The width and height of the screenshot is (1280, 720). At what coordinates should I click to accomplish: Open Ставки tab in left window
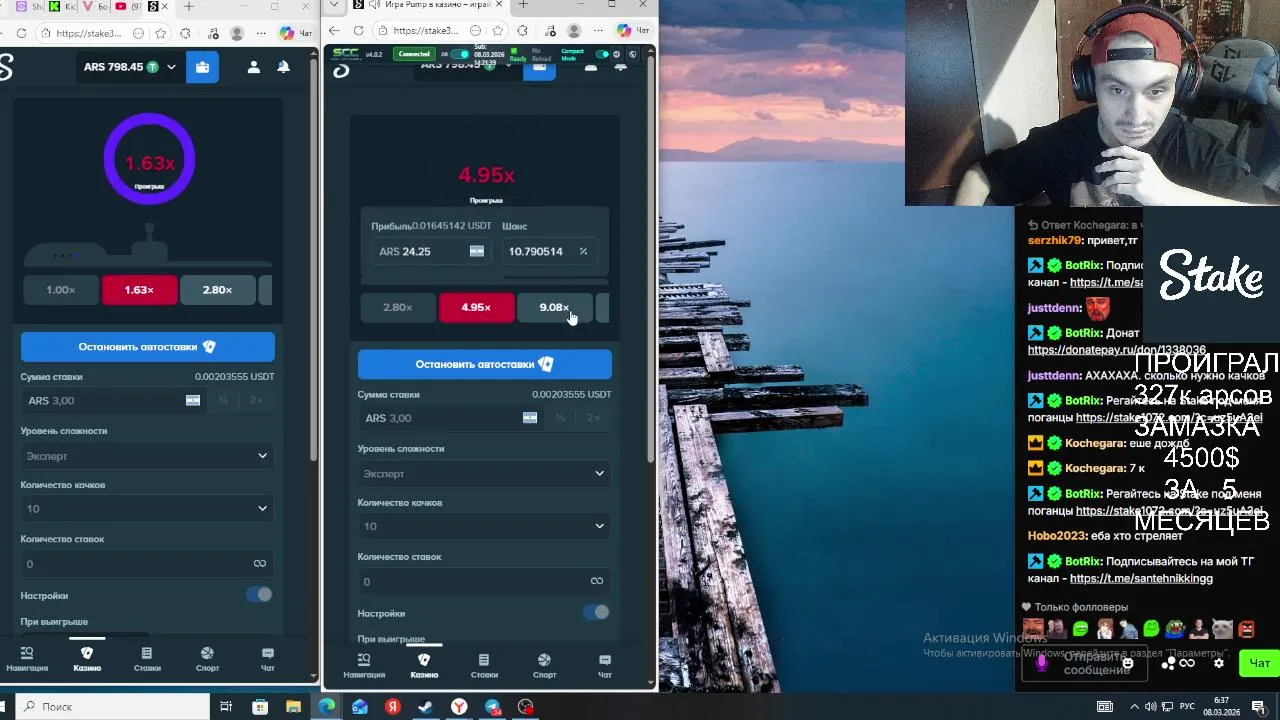click(x=147, y=659)
